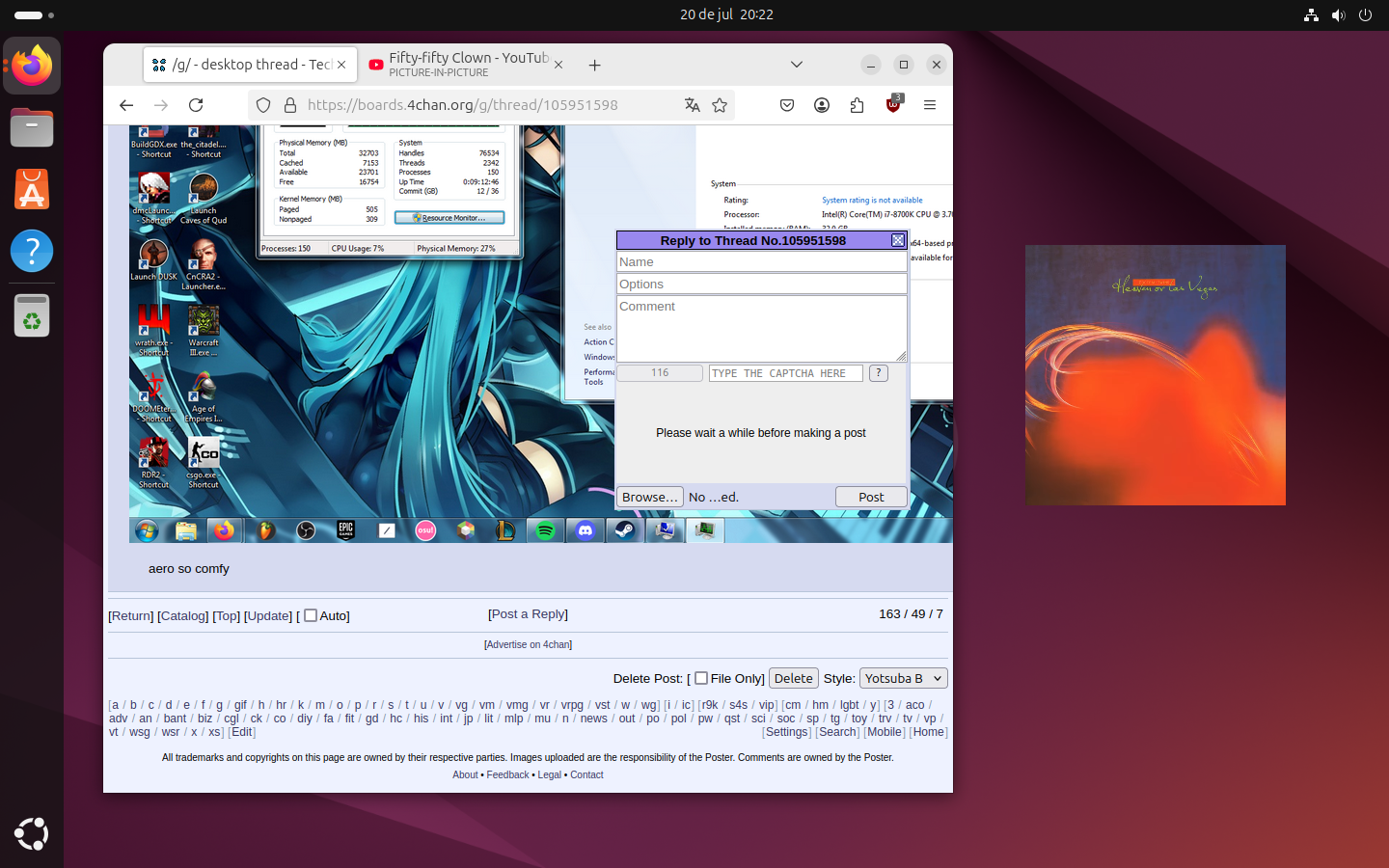Open the tracking protection shield icon
The height and width of the screenshot is (868, 1389).
click(263, 105)
